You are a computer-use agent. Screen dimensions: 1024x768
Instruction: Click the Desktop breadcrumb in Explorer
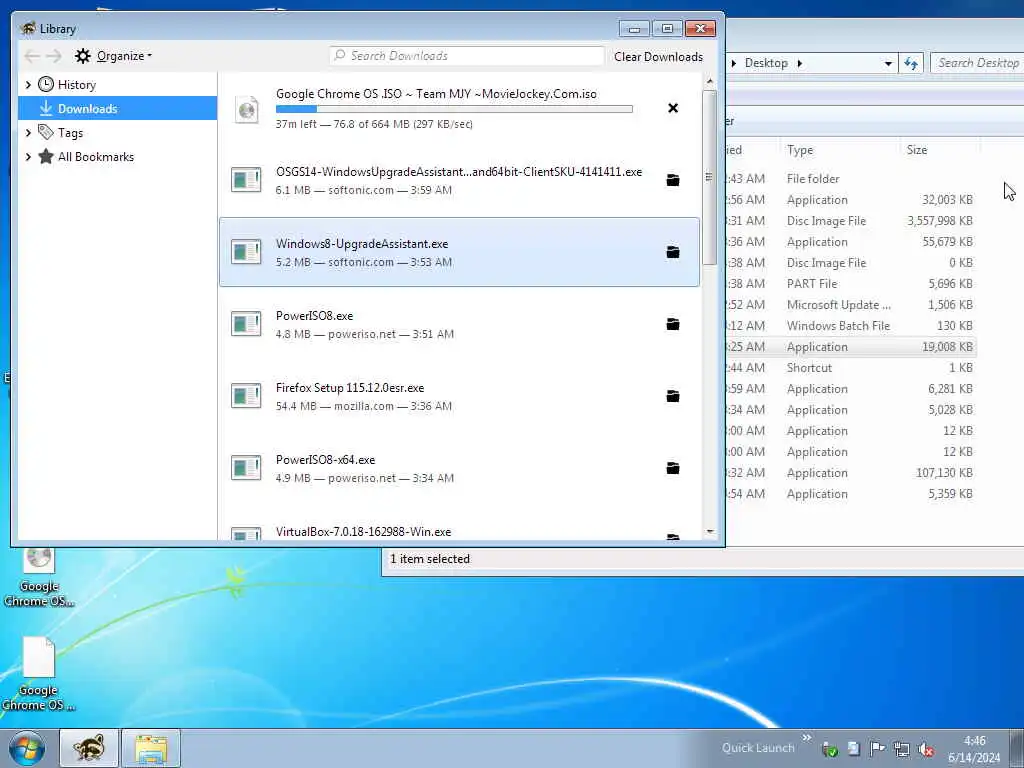tap(766, 63)
